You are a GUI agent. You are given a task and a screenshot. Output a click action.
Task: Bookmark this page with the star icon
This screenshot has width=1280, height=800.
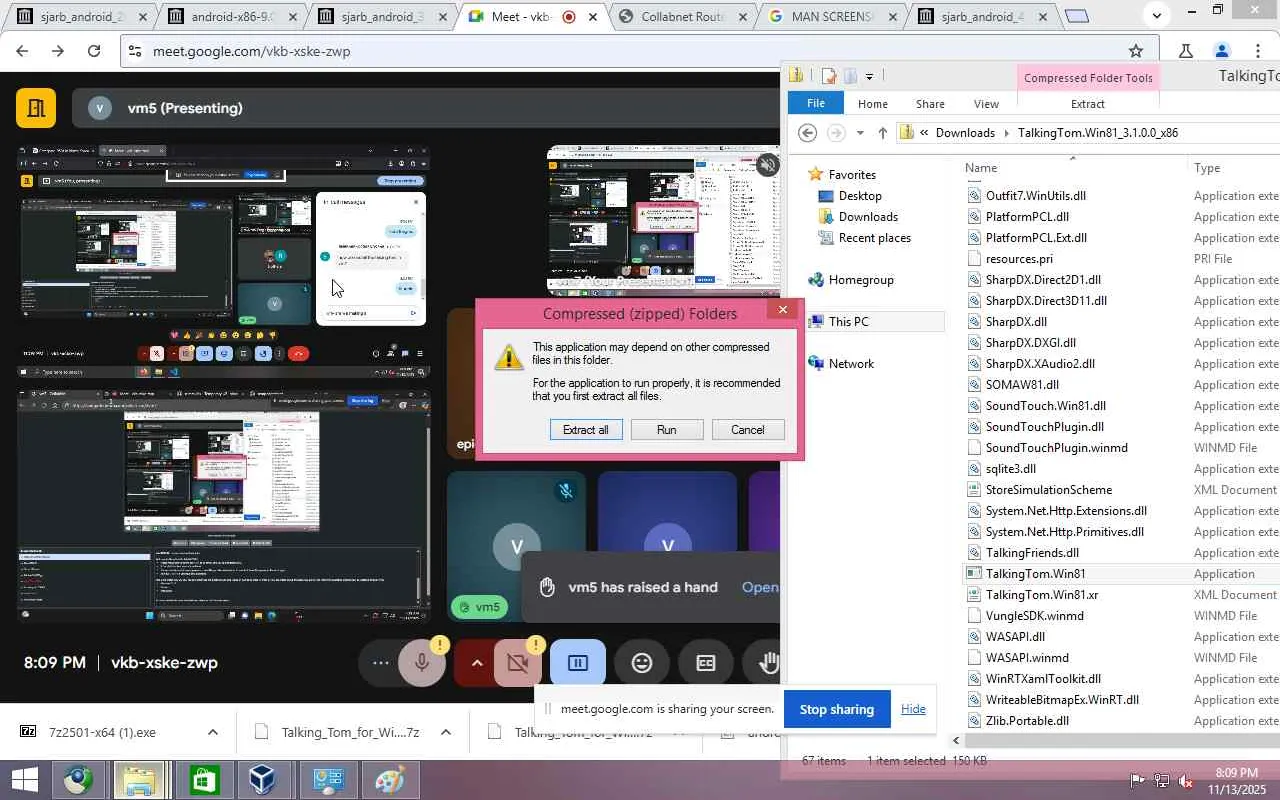point(1136,51)
